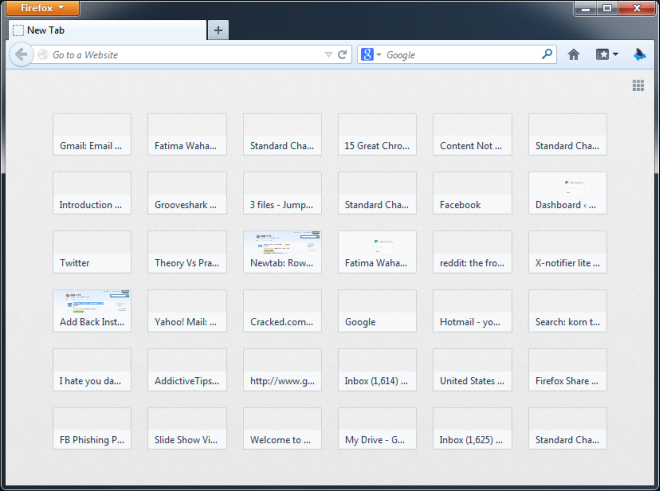
Task: Open the Dashboard tile
Action: click(567, 193)
